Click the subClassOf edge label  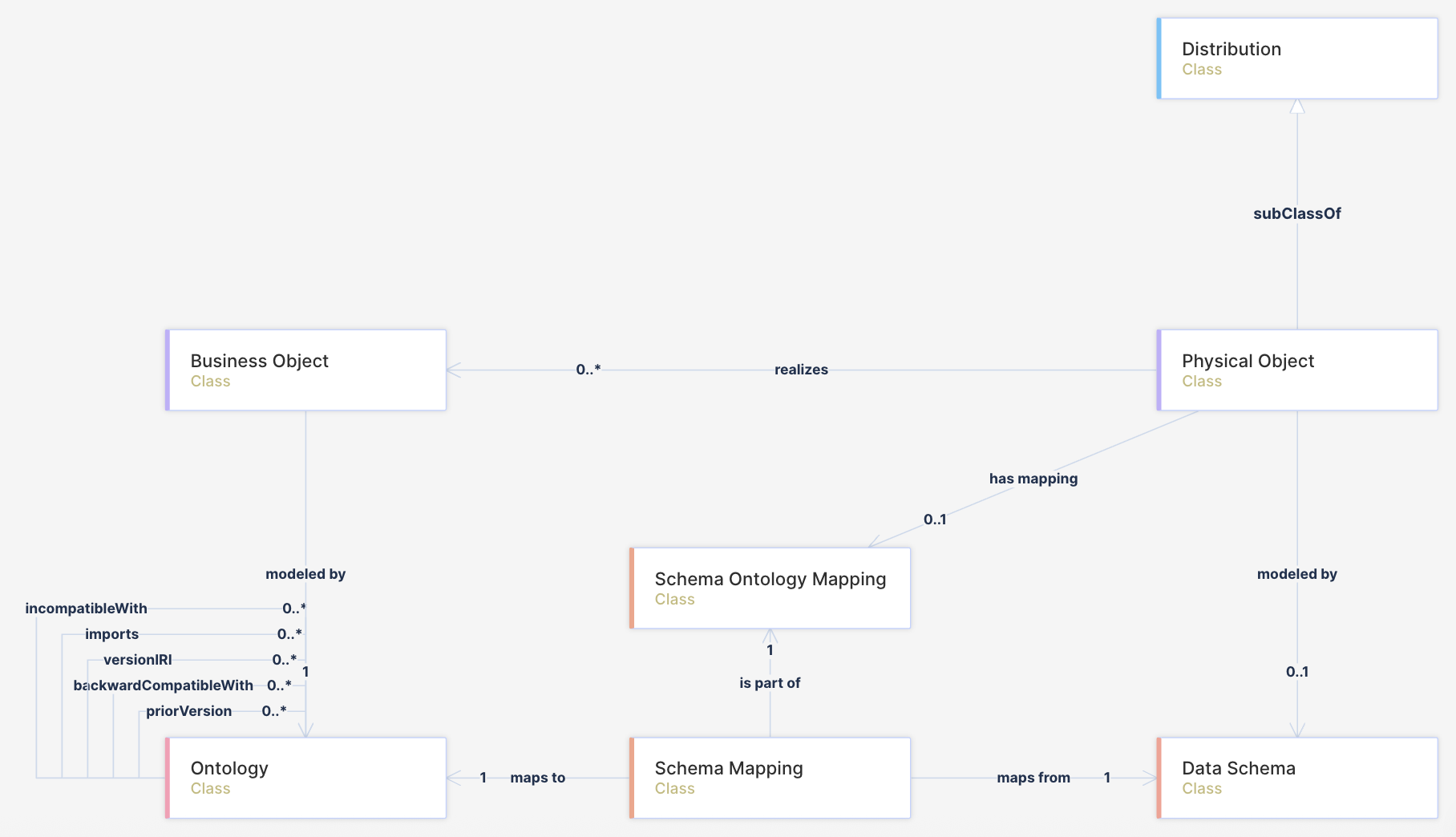coord(1296,214)
